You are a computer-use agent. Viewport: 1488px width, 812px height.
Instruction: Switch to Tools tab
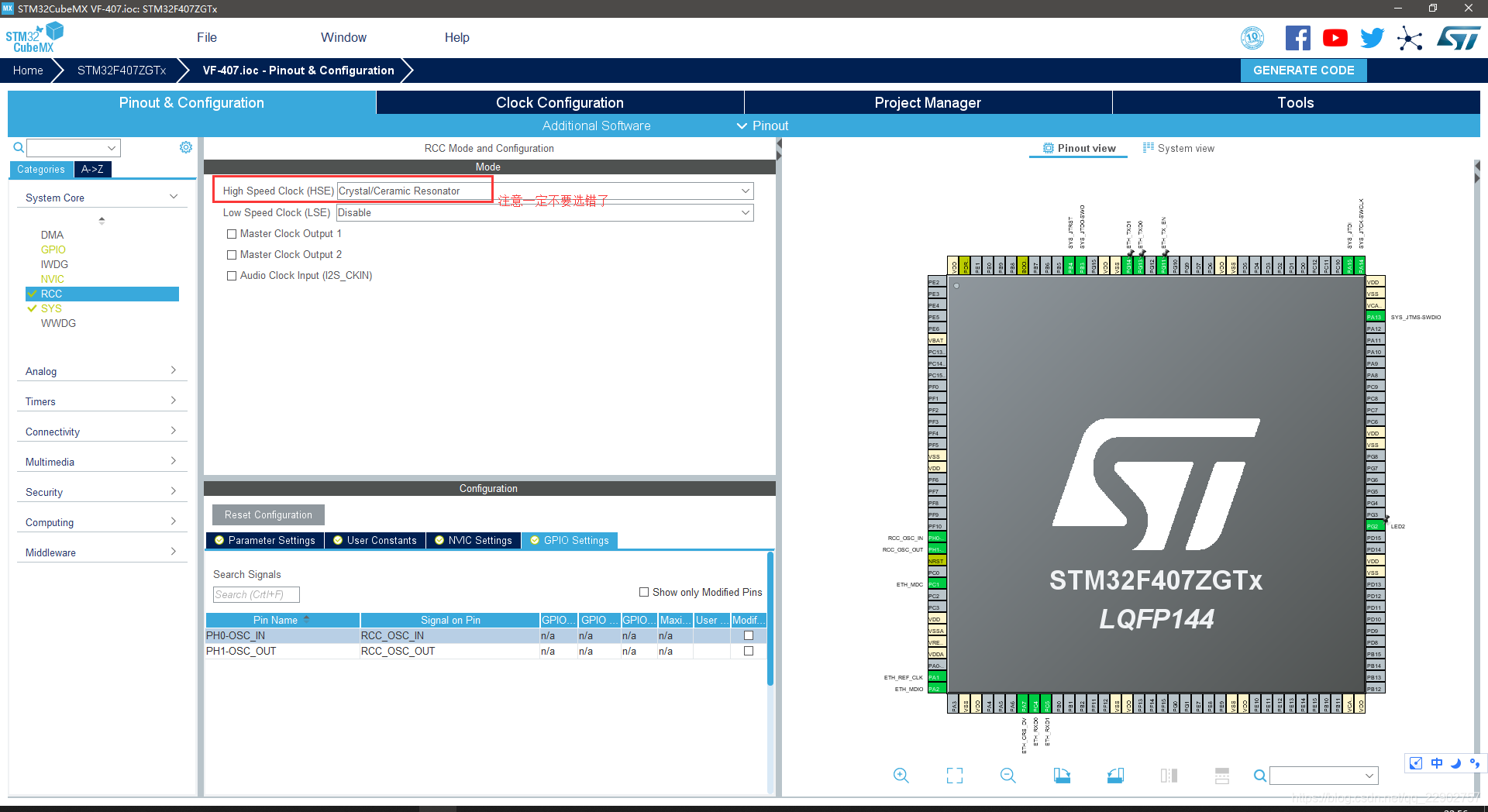[x=1296, y=102]
